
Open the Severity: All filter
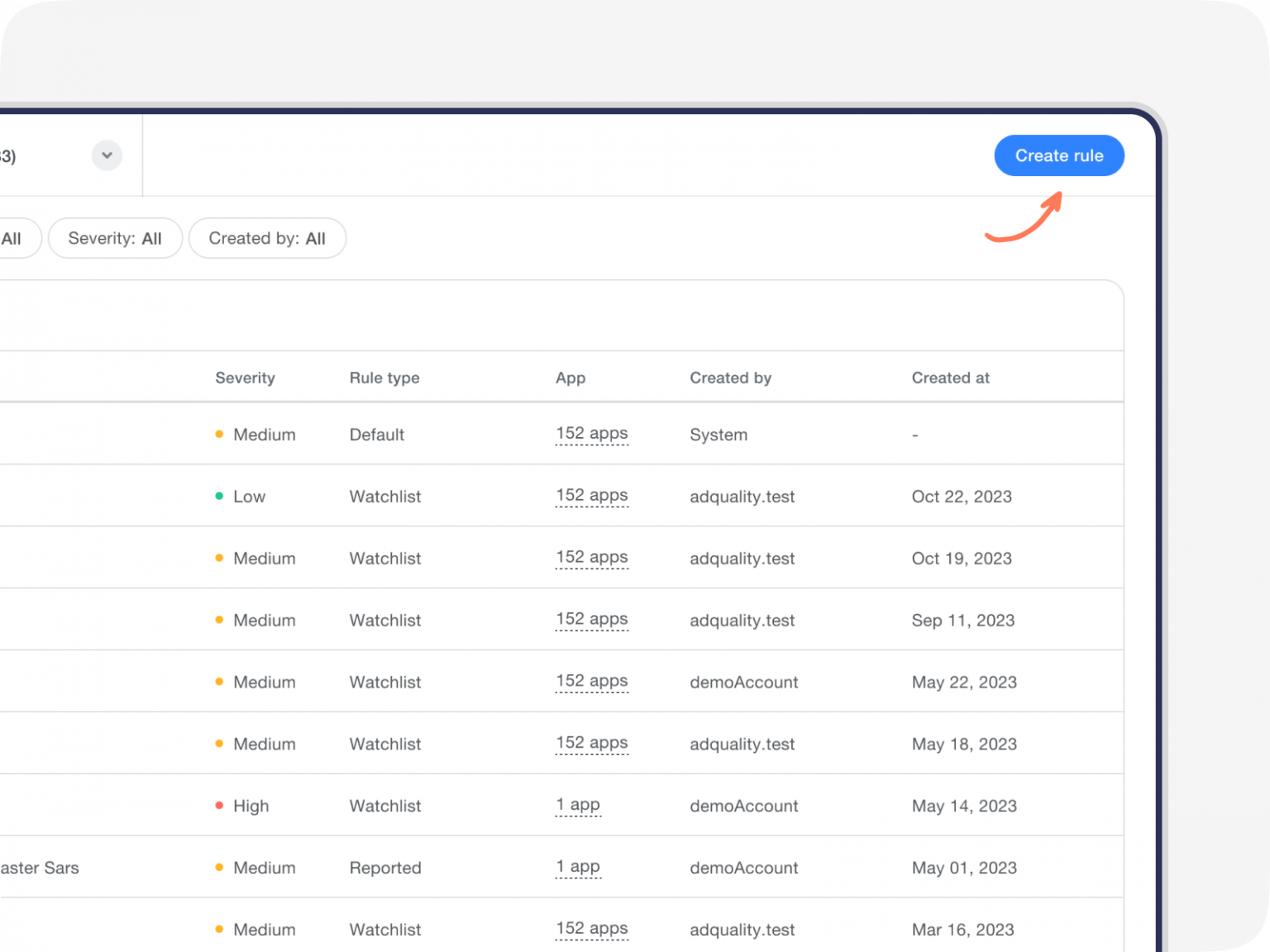115,238
